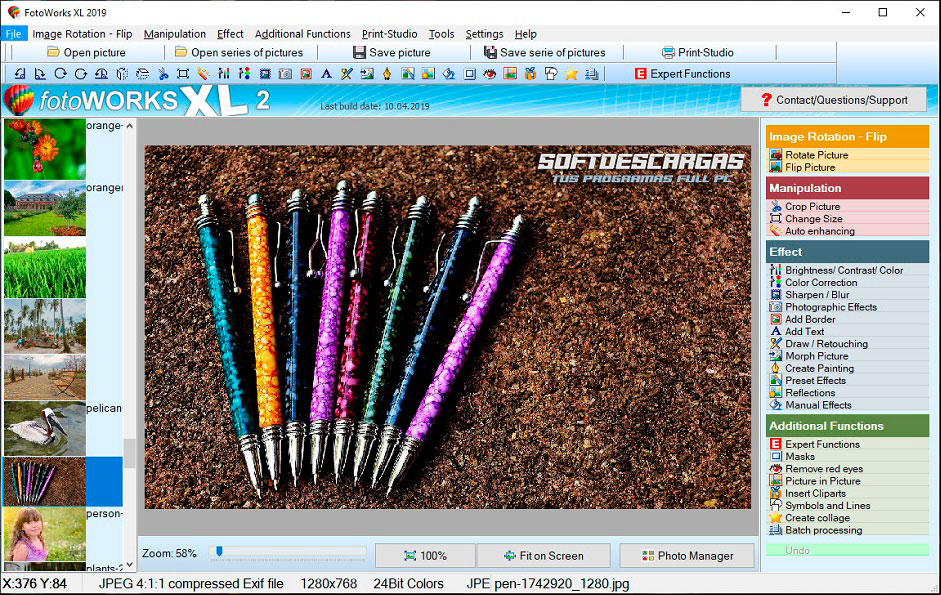Screen dimensions: 941x595
Task: Open Print-Studio from the top toolbar
Action: [x=698, y=52]
